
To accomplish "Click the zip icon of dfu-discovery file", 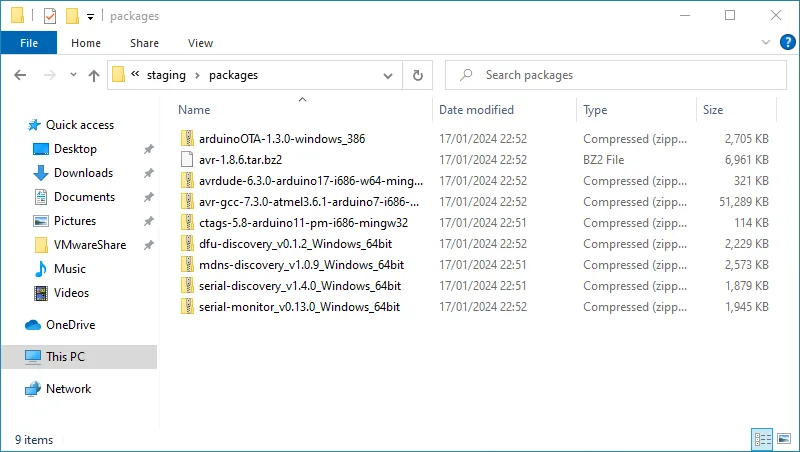I will tap(187, 244).
